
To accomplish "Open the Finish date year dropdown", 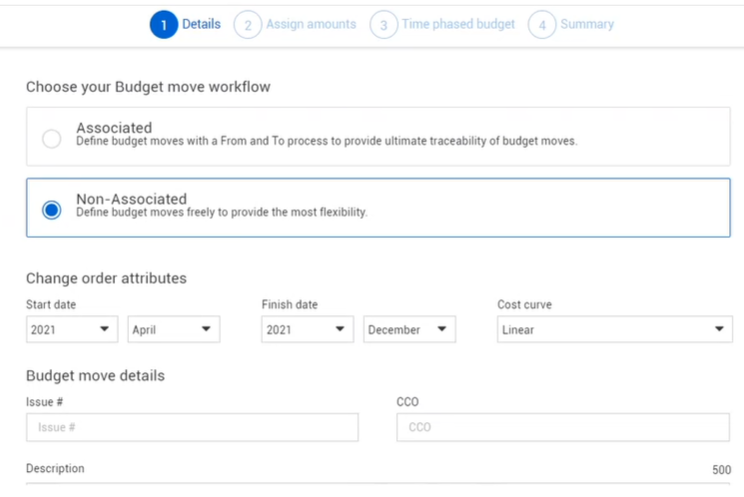I will click(x=307, y=329).
